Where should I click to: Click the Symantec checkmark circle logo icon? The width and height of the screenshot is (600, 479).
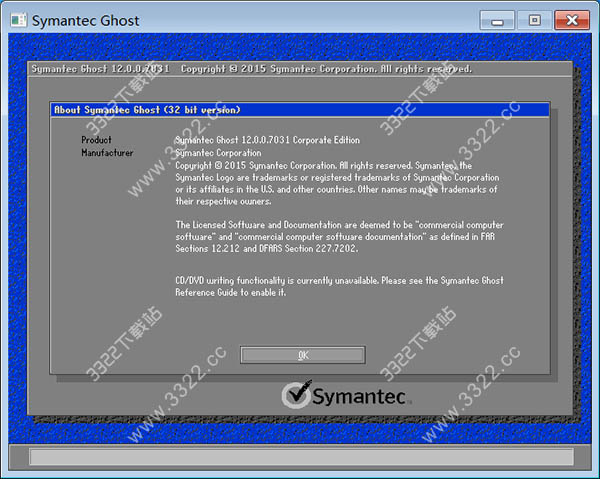(x=295, y=395)
